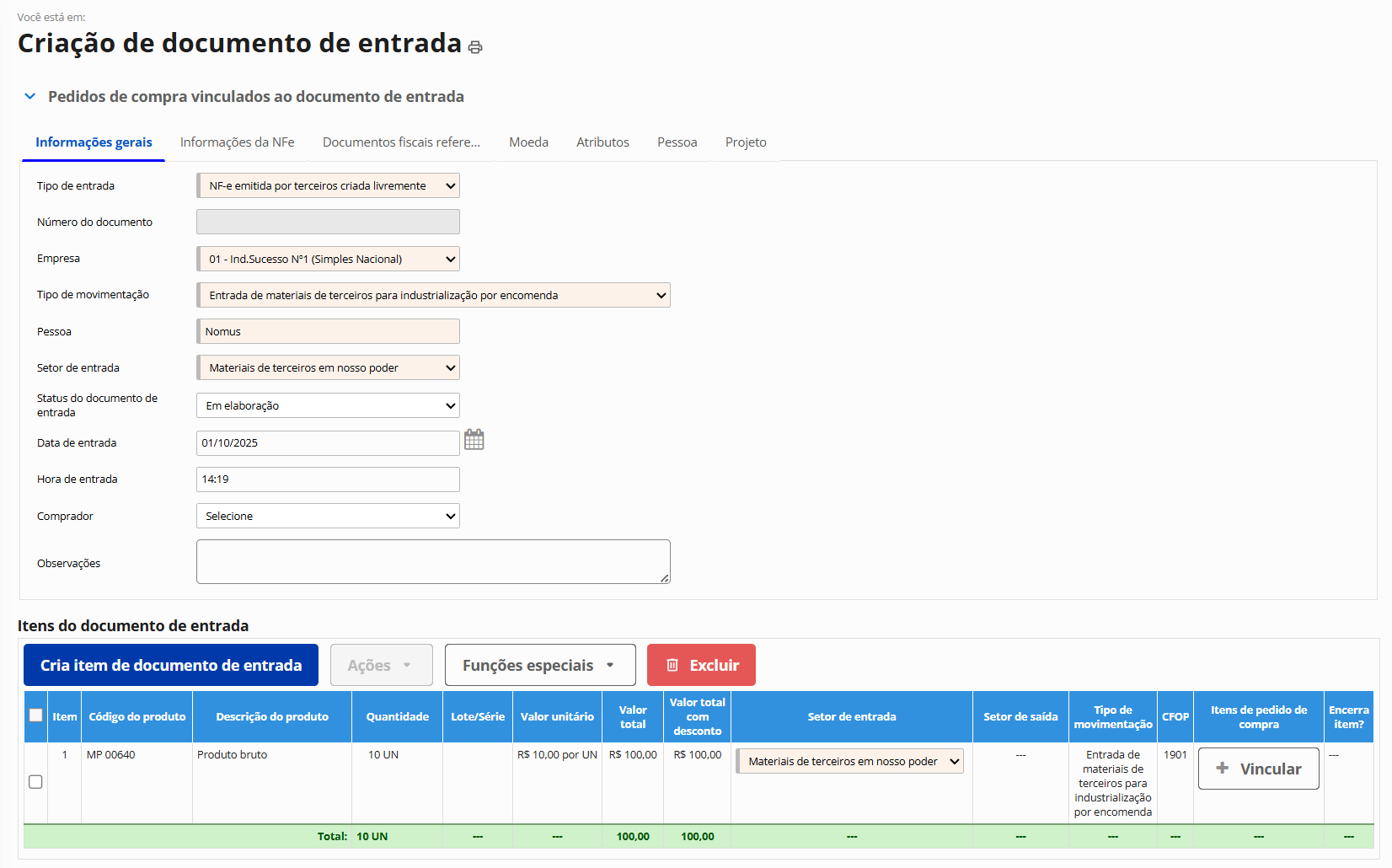Open the Funções especiais menu
This screenshot has width=1392, height=868.
tap(540, 665)
